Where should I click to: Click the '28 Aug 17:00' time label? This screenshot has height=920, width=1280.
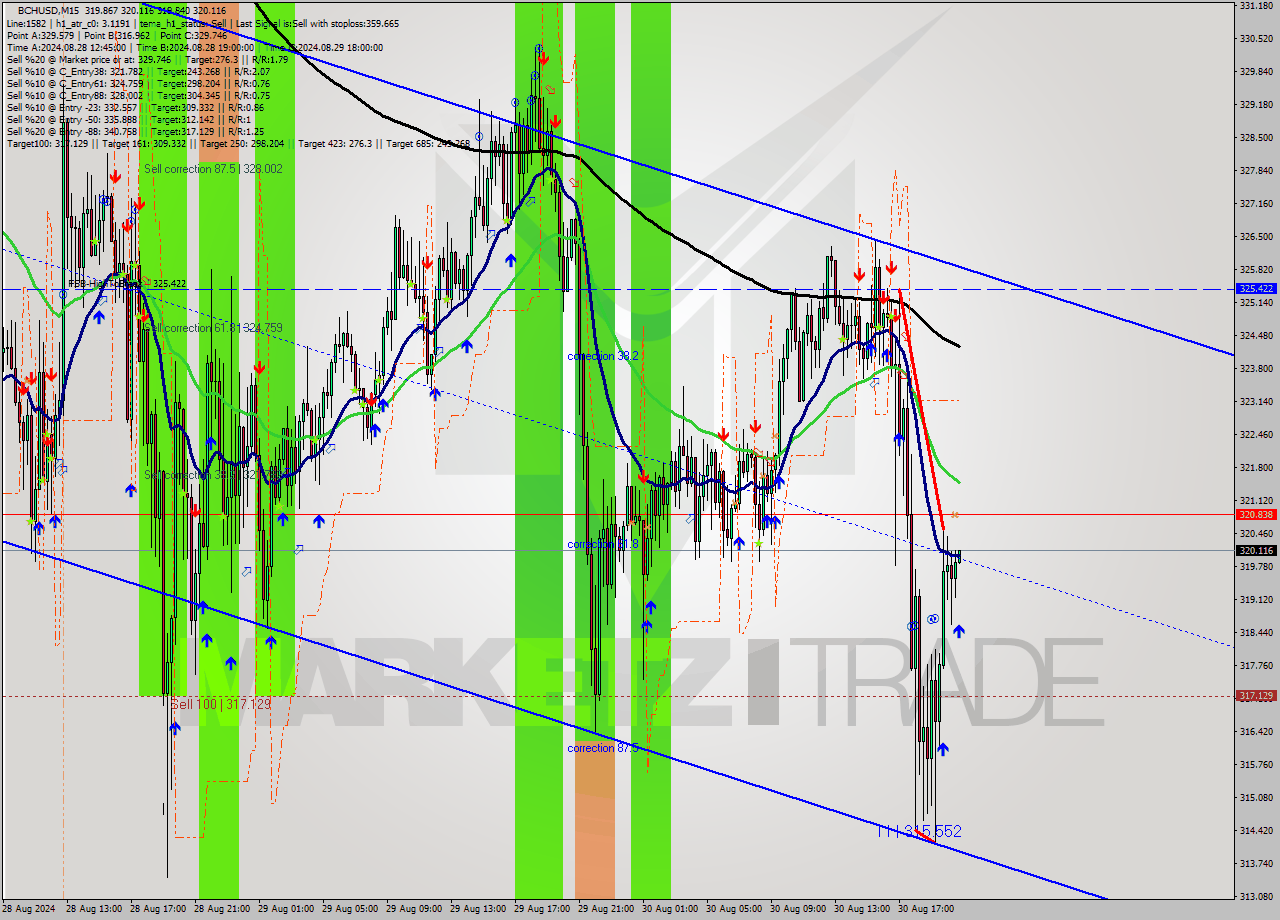(158, 909)
